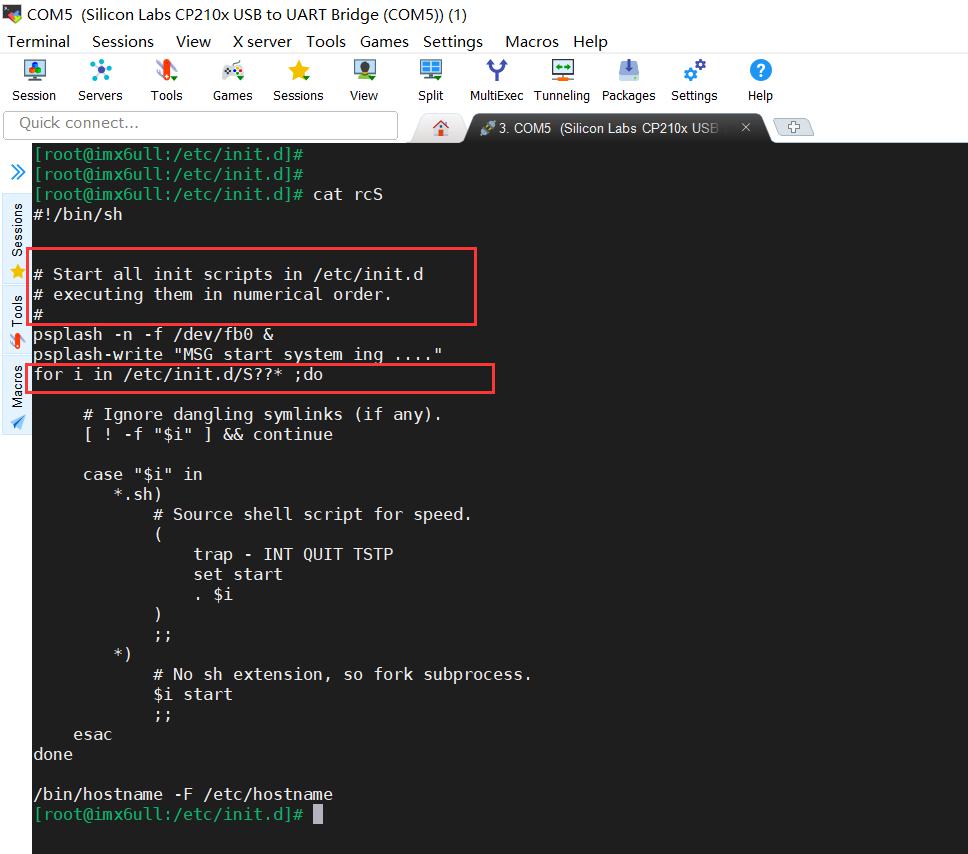Click 'for i in /etc/init.d/S??*' line
This screenshot has height=854, width=968.
tap(178, 374)
